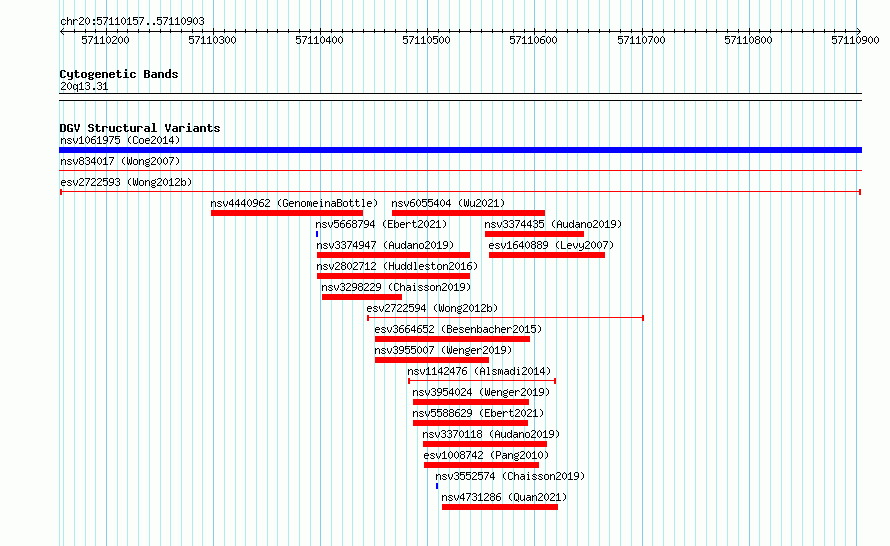Viewport: 890px width, 546px height.
Task: Select the red bar under nsv3370118
Action: pos(485,444)
